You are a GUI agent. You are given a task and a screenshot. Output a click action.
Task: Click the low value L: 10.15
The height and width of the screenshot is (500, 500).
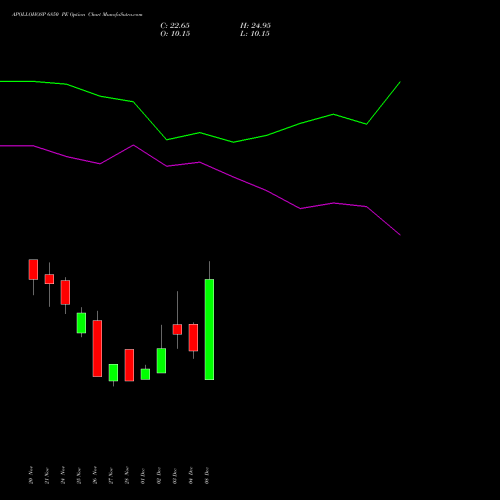(x=255, y=34)
